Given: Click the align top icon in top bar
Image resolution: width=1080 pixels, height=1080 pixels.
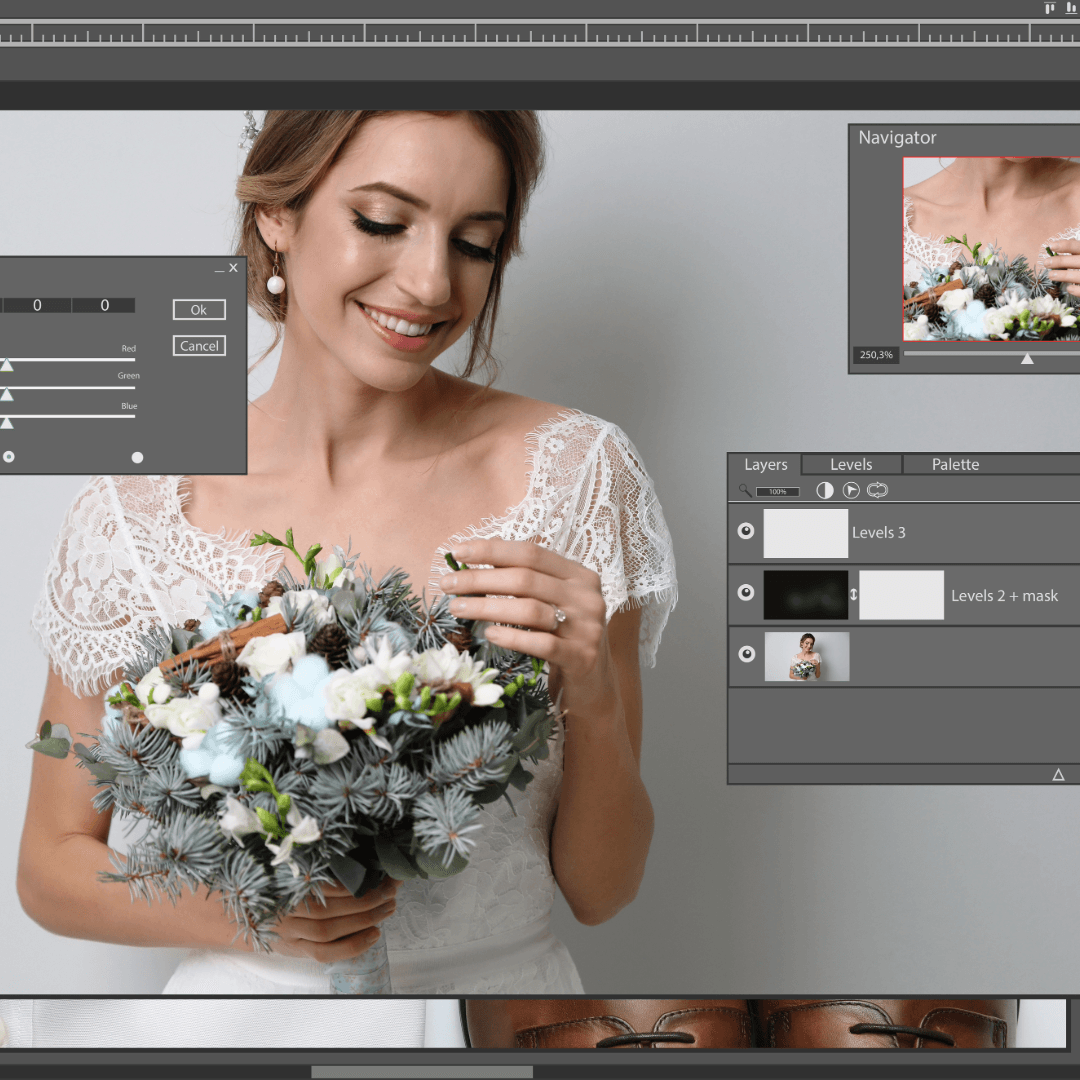Looking at the screenshot, I should pos(1049,8).
